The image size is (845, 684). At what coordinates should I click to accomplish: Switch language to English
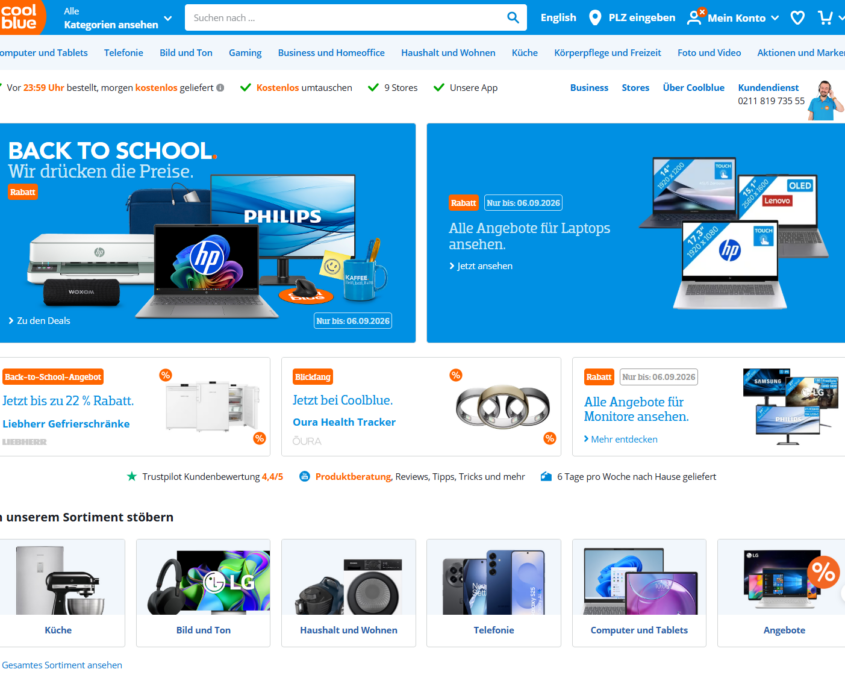(x=558, y=18)
